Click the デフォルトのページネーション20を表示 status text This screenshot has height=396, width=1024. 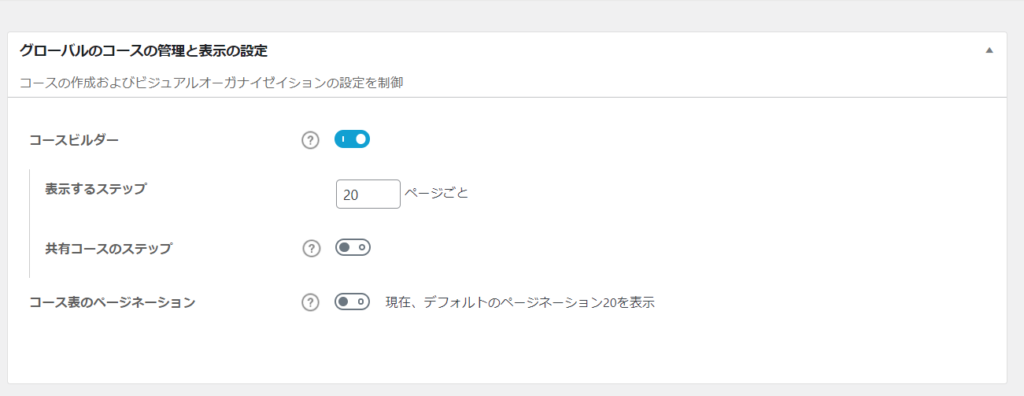539,303
